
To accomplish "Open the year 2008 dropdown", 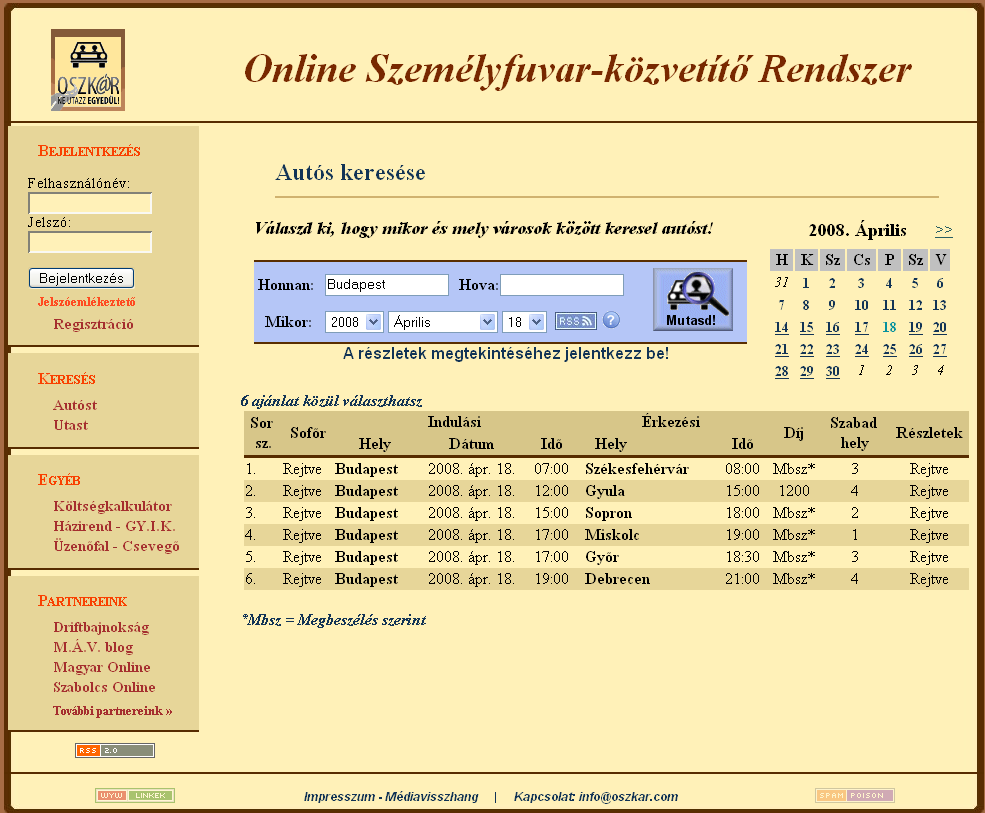I will (354, 322).
